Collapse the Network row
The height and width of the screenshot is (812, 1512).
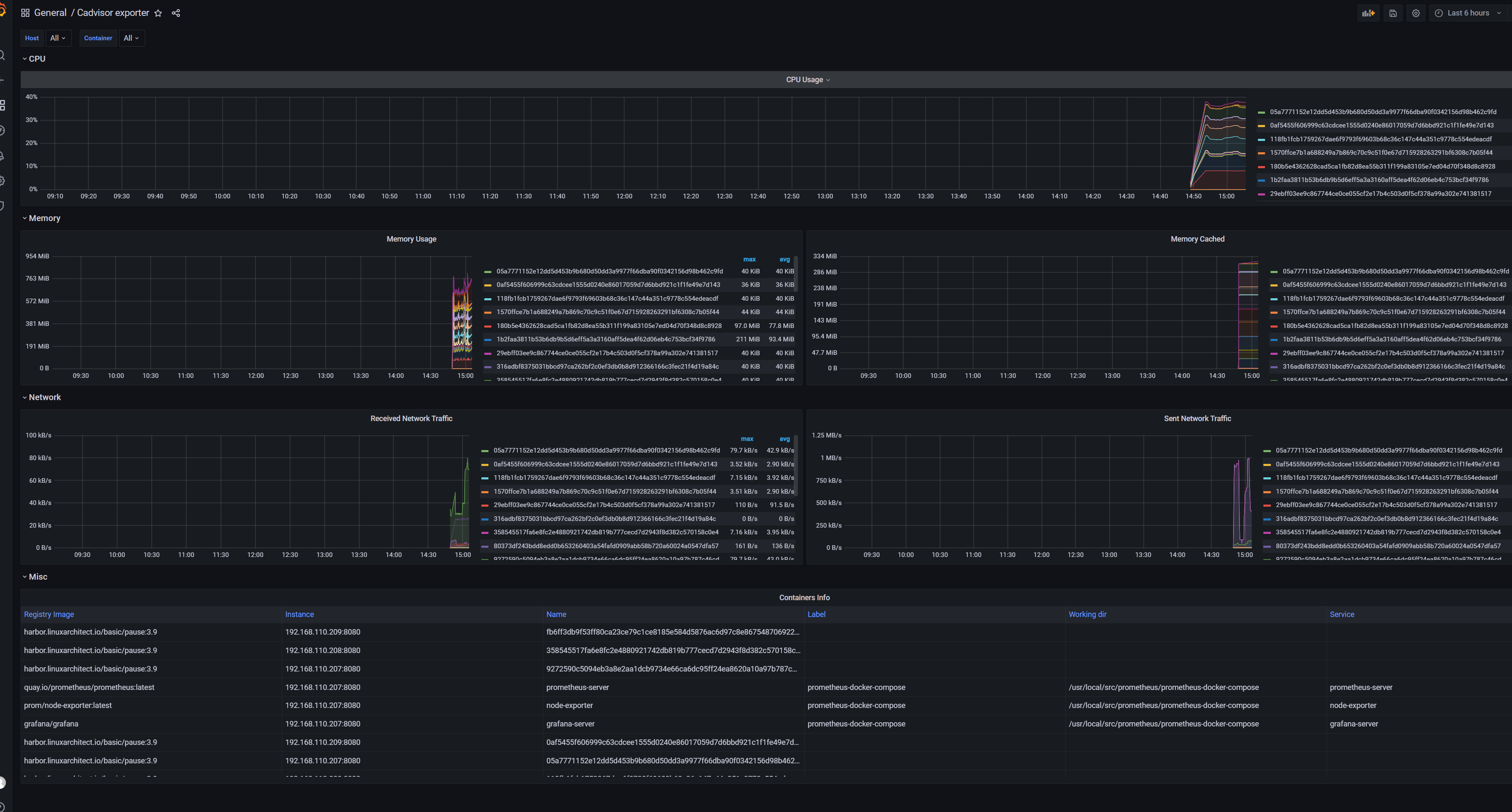(41, 398)
